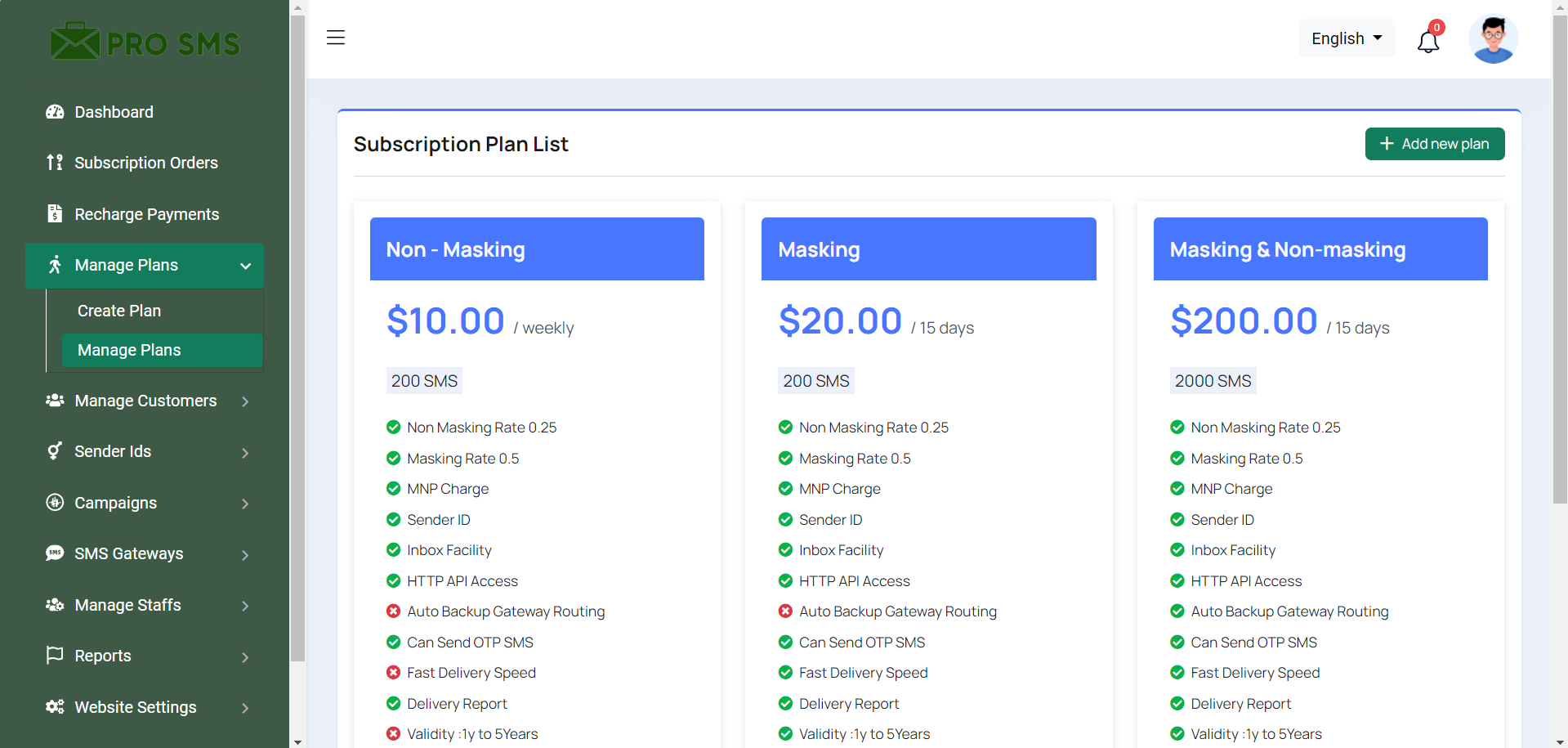Open the English language dropdown

[x=1346, y=38]
